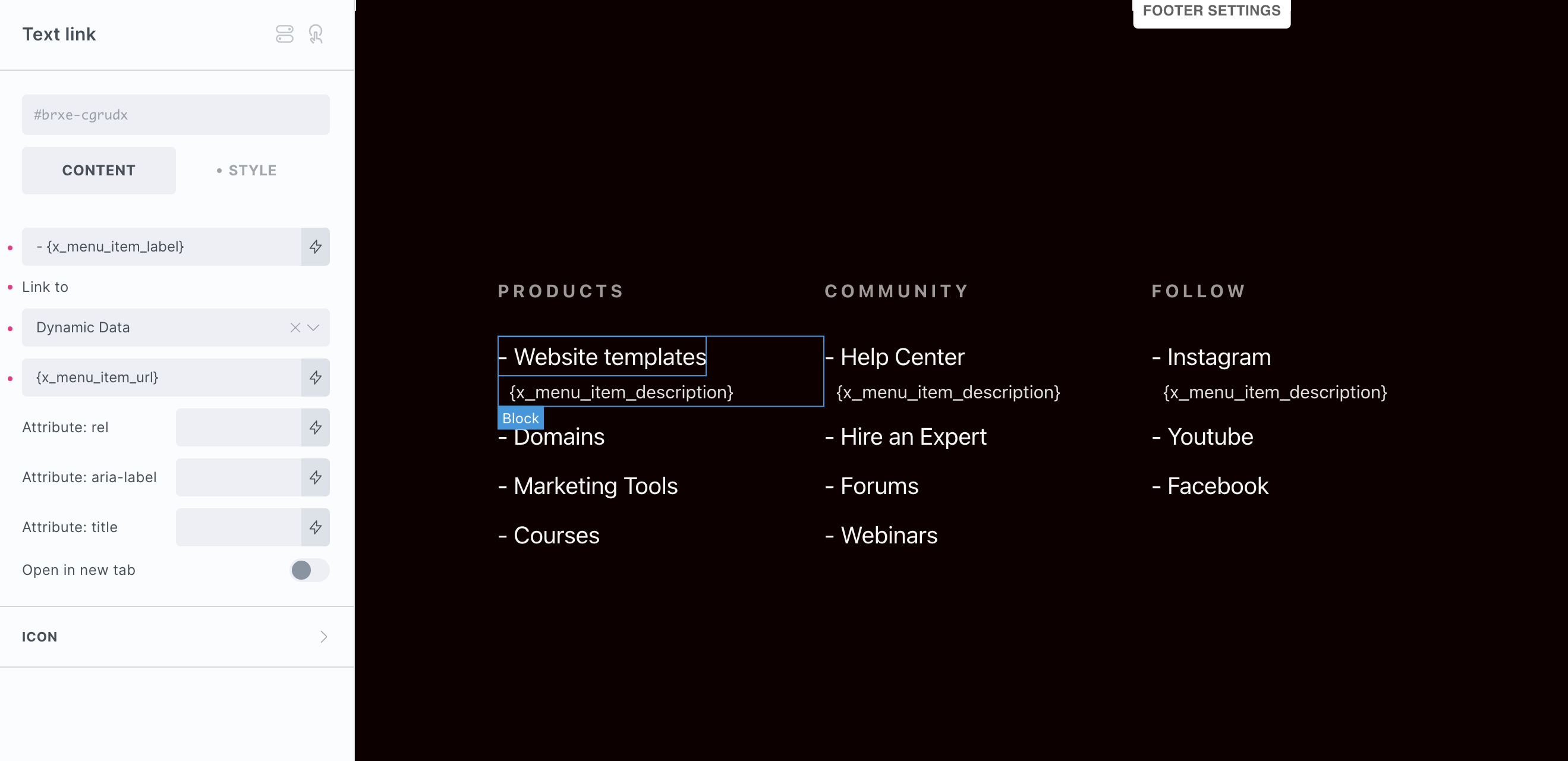Screen dimensions: 1568x761
Task: Click the Instagram link in Follow column
Action: pyautogui.click(x=1218, y=357)
